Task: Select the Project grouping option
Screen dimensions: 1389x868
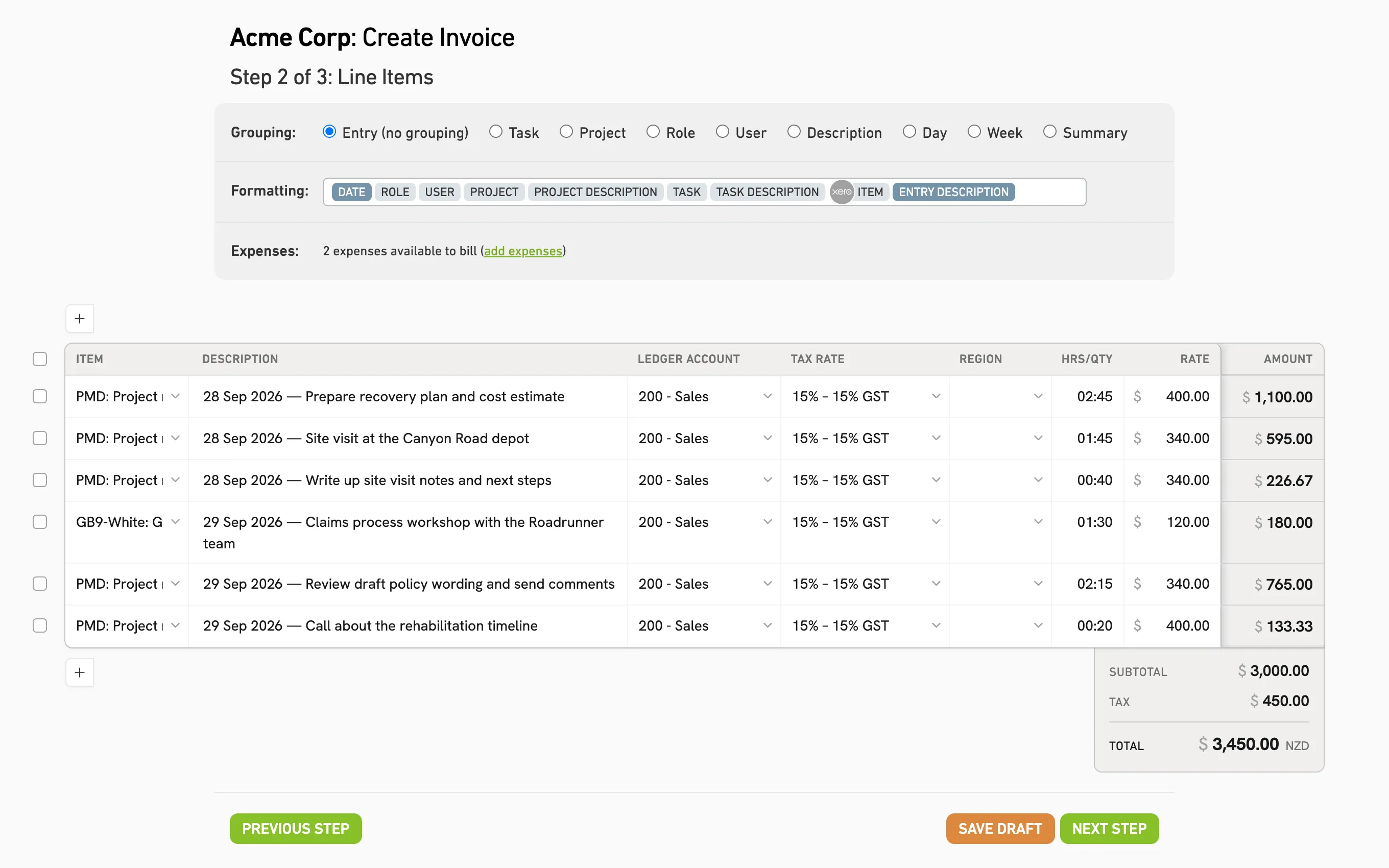Action: tap(566, 132)
